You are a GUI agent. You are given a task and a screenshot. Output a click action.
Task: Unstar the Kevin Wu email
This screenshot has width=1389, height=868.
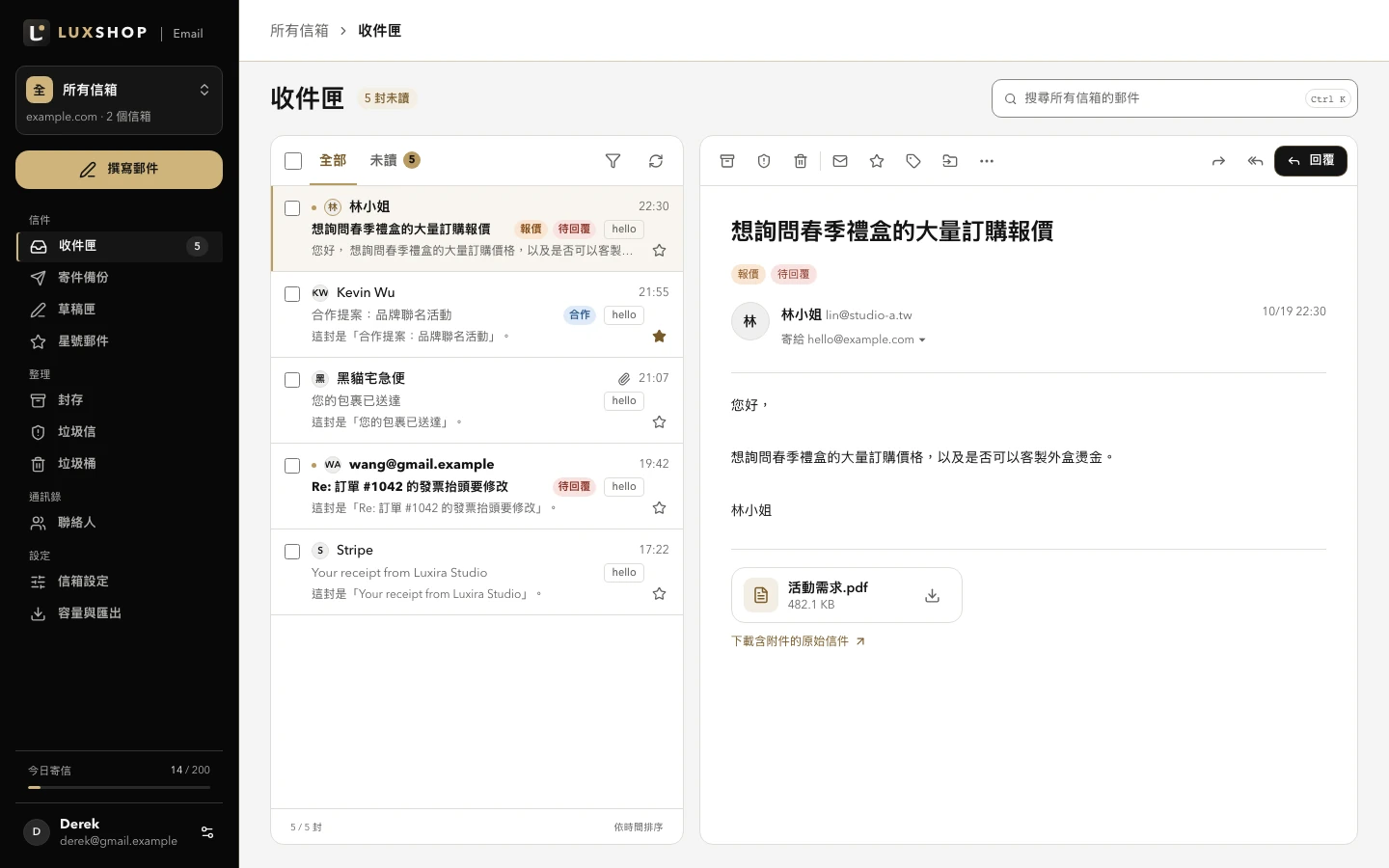pyautogui.click(x=660, y=337)
